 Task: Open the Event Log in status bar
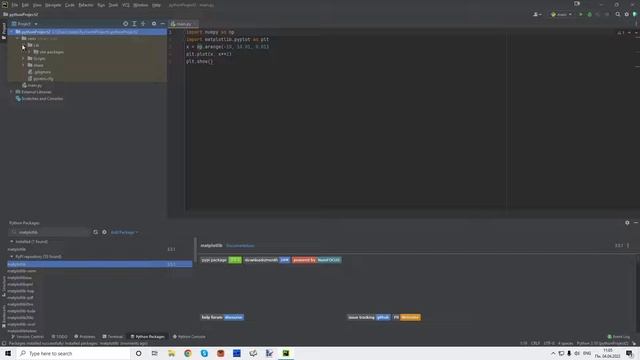click(x=619, y=336)
